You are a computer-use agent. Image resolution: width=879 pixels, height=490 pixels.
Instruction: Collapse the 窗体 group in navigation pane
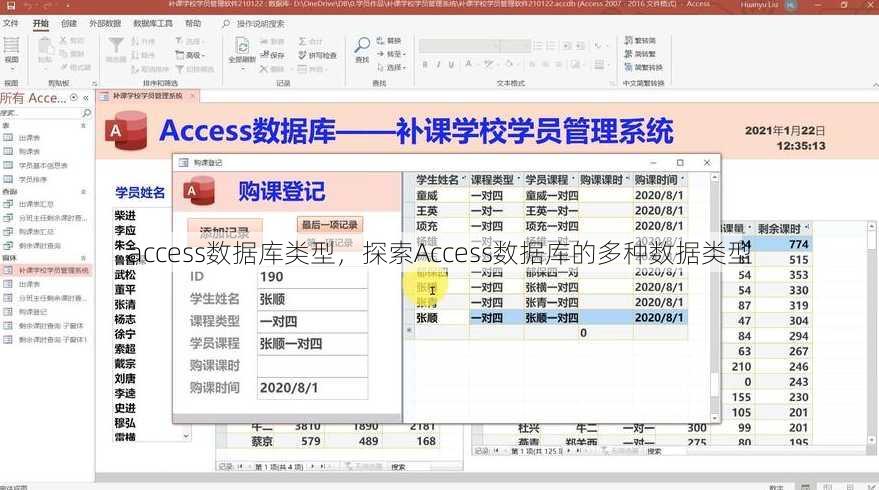click(83, 258)
